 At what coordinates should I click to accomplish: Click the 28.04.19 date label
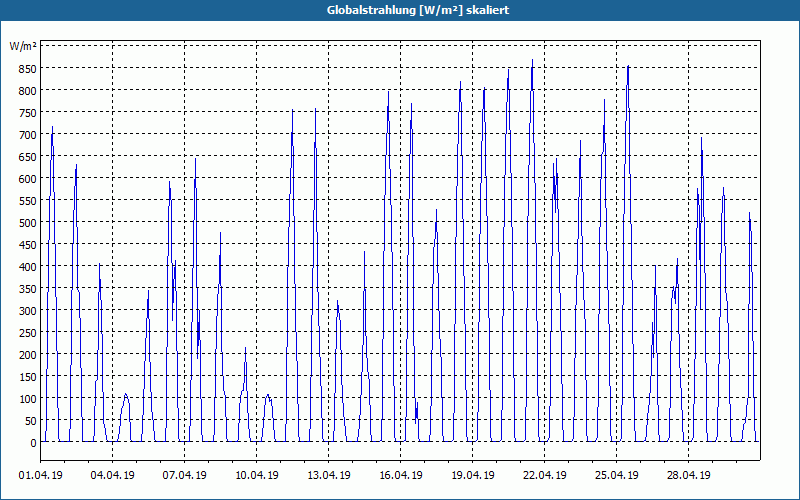pyautogui.click(x=688, y=476)
